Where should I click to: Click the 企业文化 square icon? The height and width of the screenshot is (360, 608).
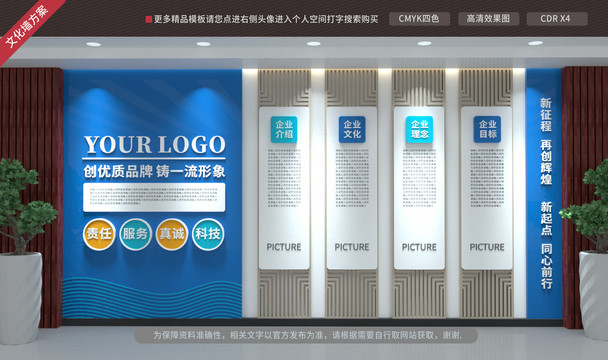[x=352, y=130]
